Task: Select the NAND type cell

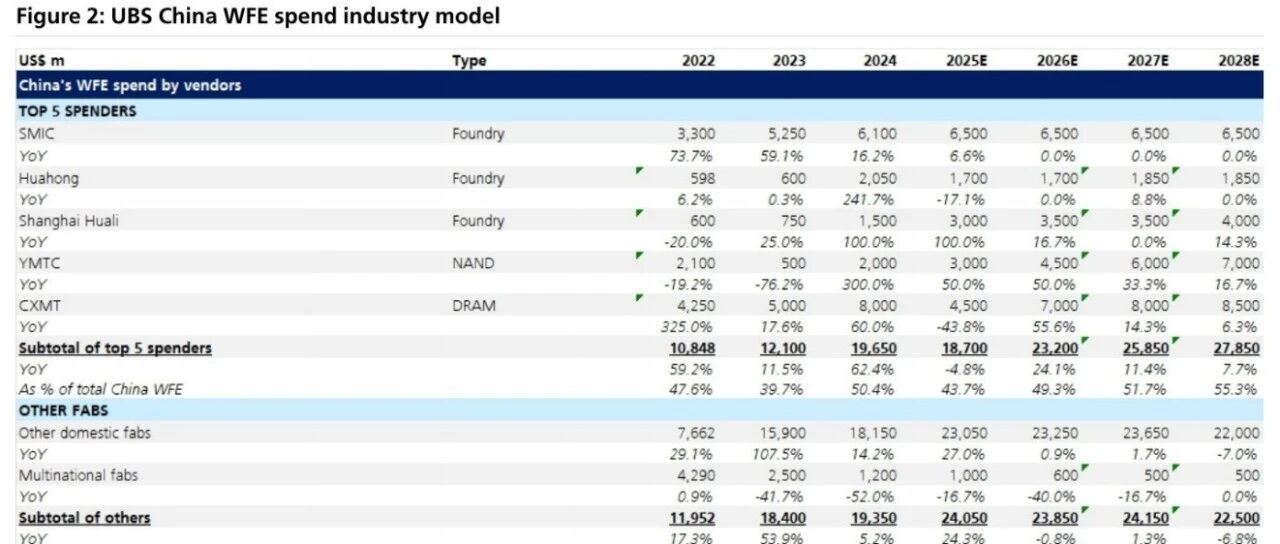Action: [473, 264]
